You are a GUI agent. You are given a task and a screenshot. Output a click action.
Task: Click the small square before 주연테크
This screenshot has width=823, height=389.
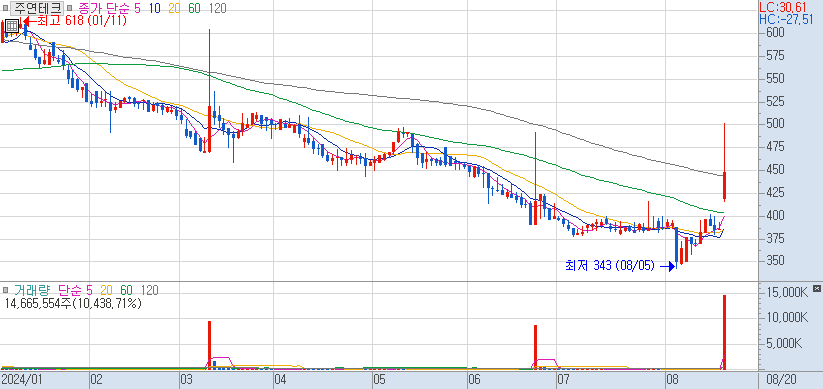pyautogui.click(x=5, y=8)
